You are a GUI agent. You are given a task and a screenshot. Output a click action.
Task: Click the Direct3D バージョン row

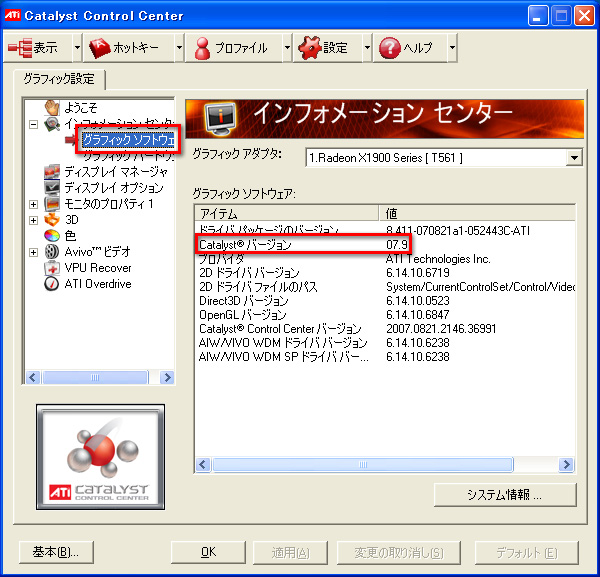(x=385, y=301)
